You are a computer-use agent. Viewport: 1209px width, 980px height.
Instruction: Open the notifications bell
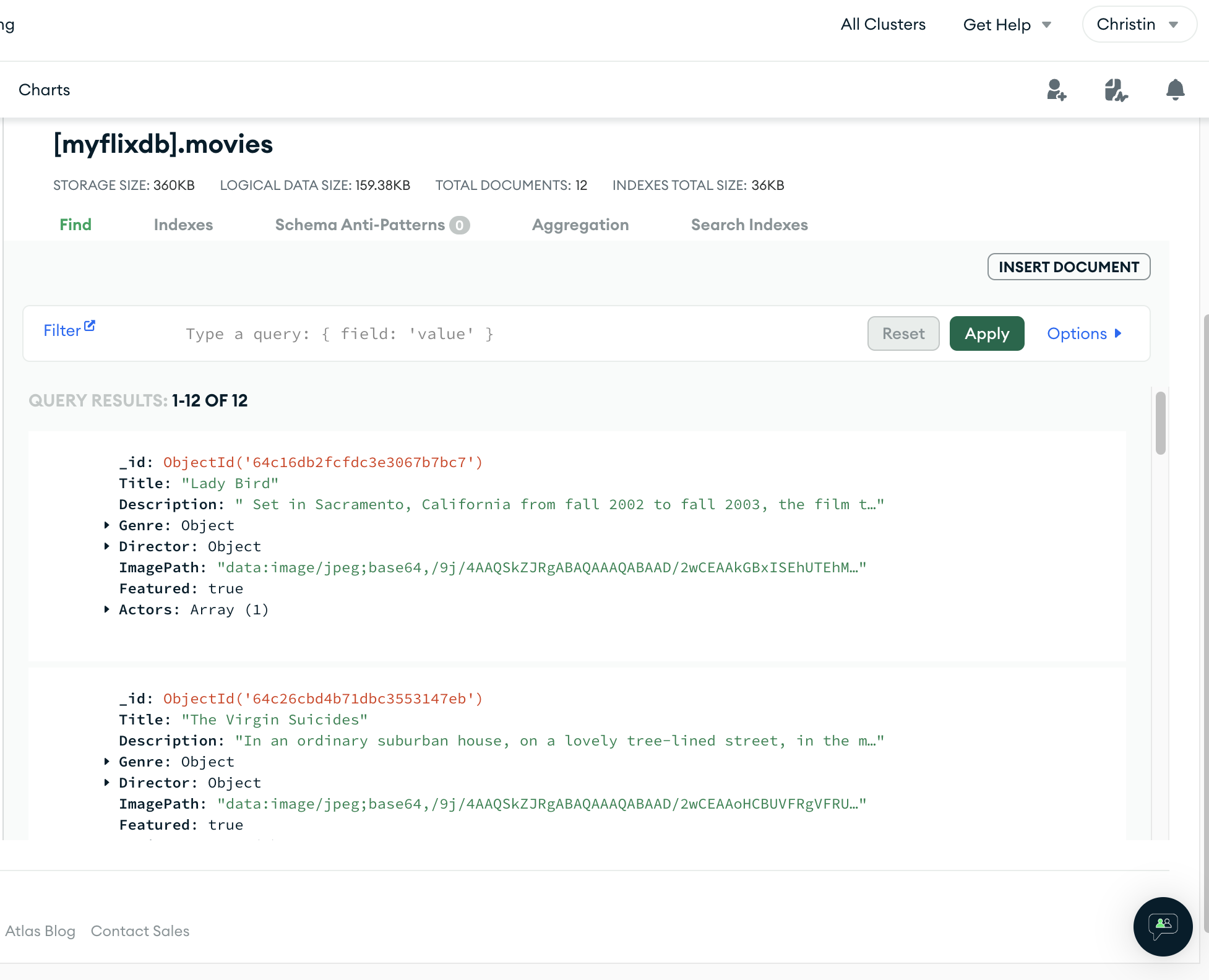(1175, 90)
